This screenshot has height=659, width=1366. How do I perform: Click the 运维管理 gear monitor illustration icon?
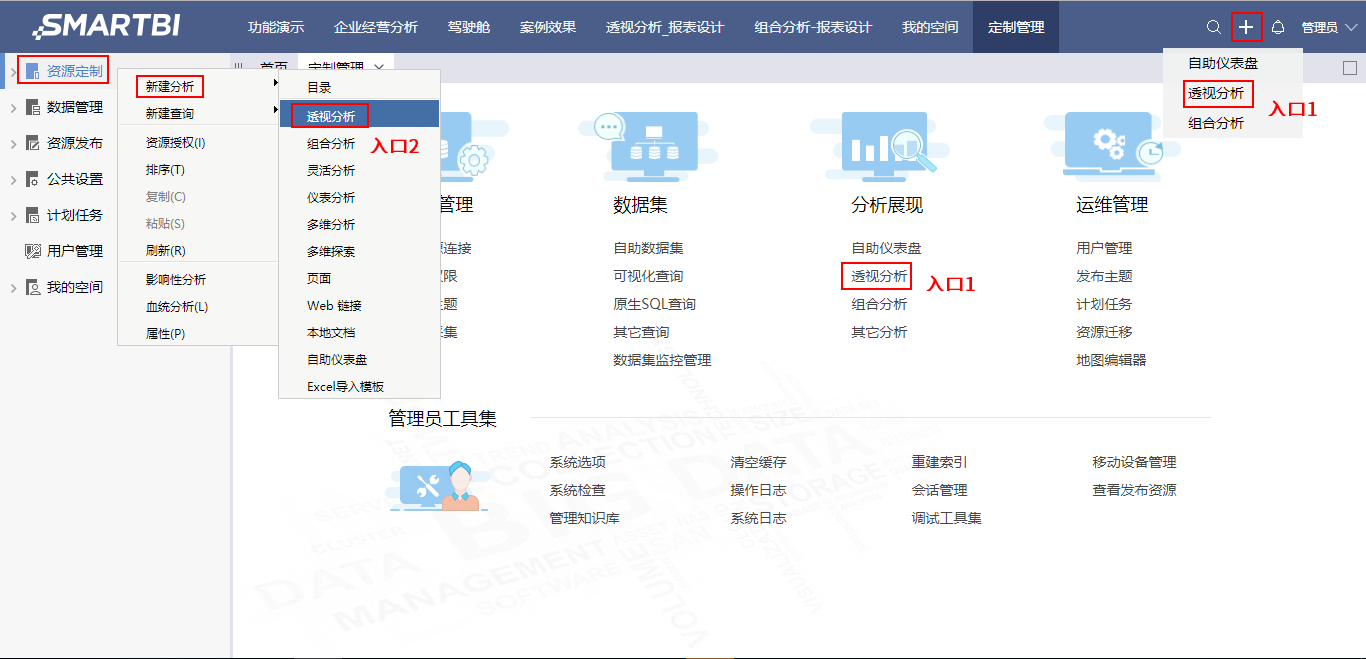(x=1113, y=144)
